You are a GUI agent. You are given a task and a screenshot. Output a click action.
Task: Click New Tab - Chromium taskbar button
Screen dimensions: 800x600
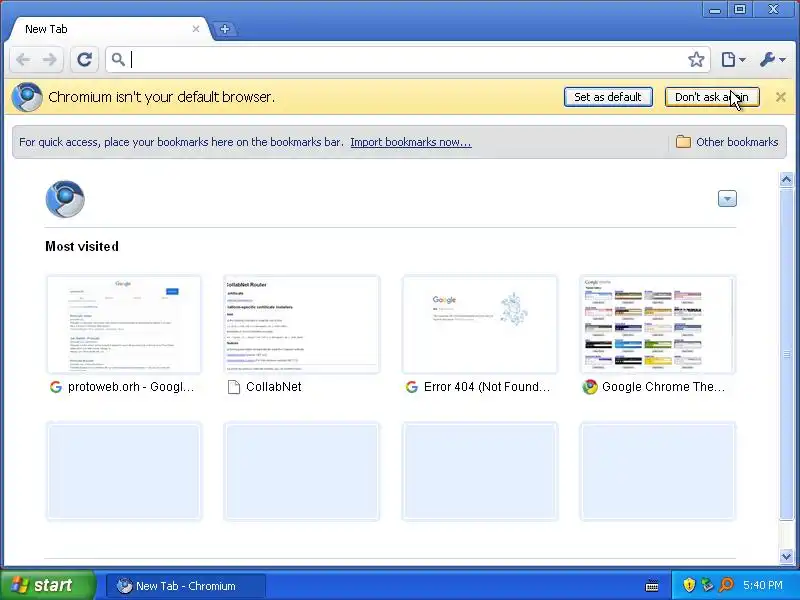point(186,586)
